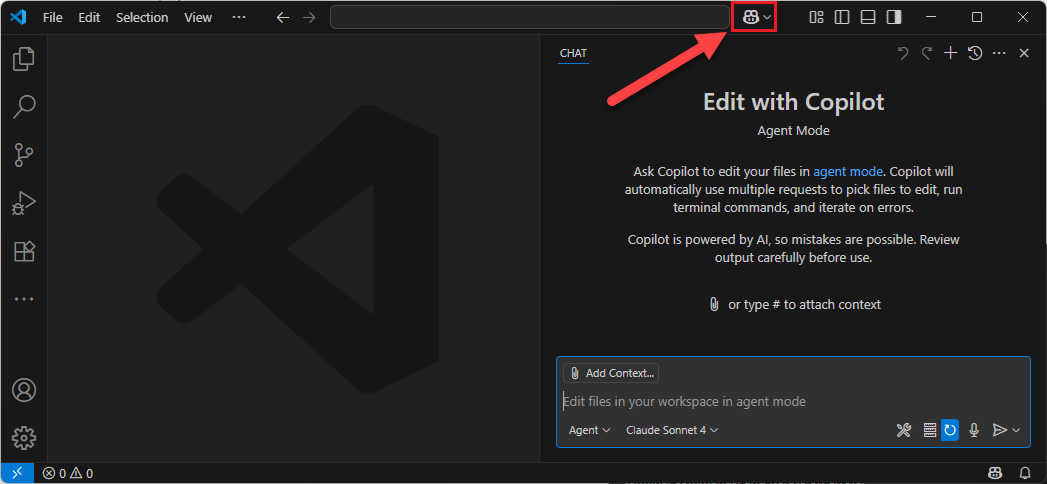Open Run and Debug view
Viewport: 1047px width, 484px height.
[x=23, y=203]
